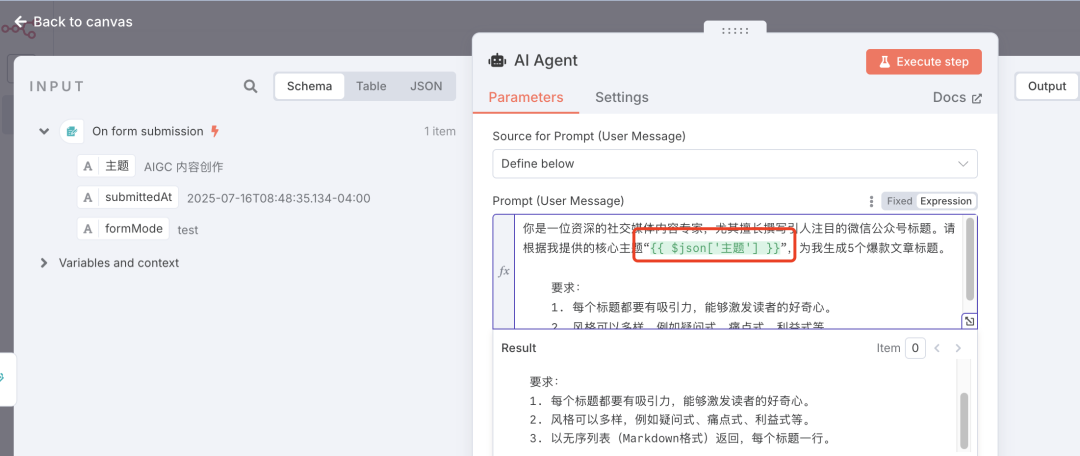Click the Variables and context label
This screenshot has height=456, width=1080.
click(118, 262)
